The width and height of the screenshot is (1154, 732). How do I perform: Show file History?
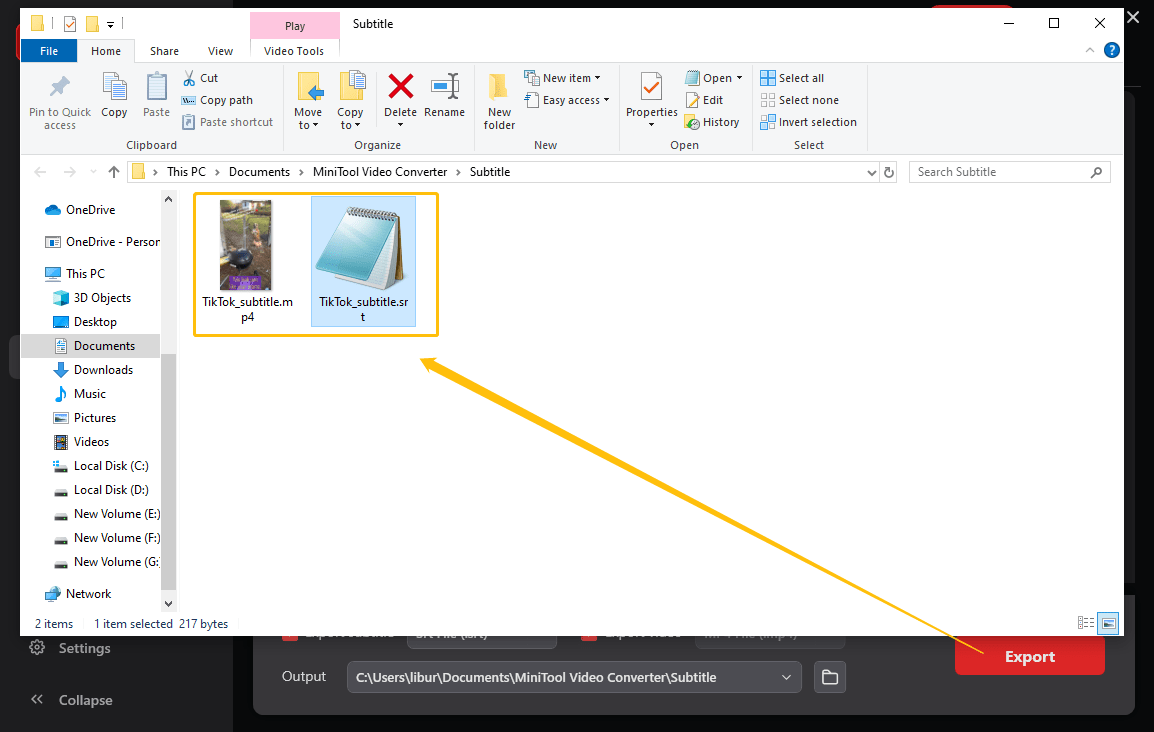point(712,122)
